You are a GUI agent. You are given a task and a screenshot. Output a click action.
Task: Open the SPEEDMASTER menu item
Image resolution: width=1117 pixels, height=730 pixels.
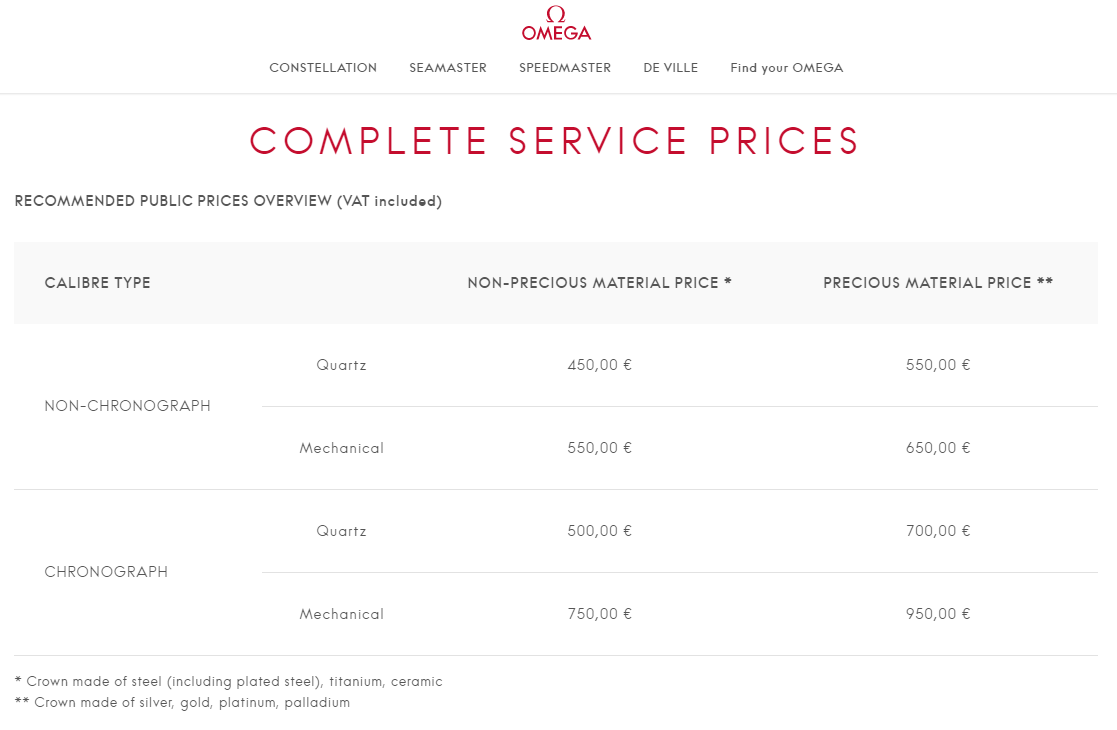point(565,68)
